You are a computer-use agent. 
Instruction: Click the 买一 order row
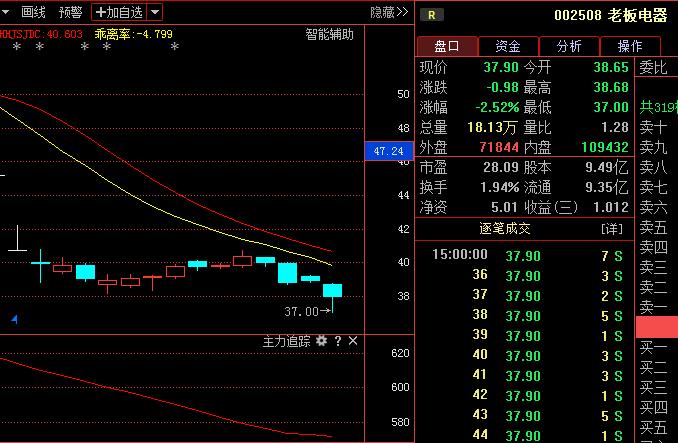point(657,347)
